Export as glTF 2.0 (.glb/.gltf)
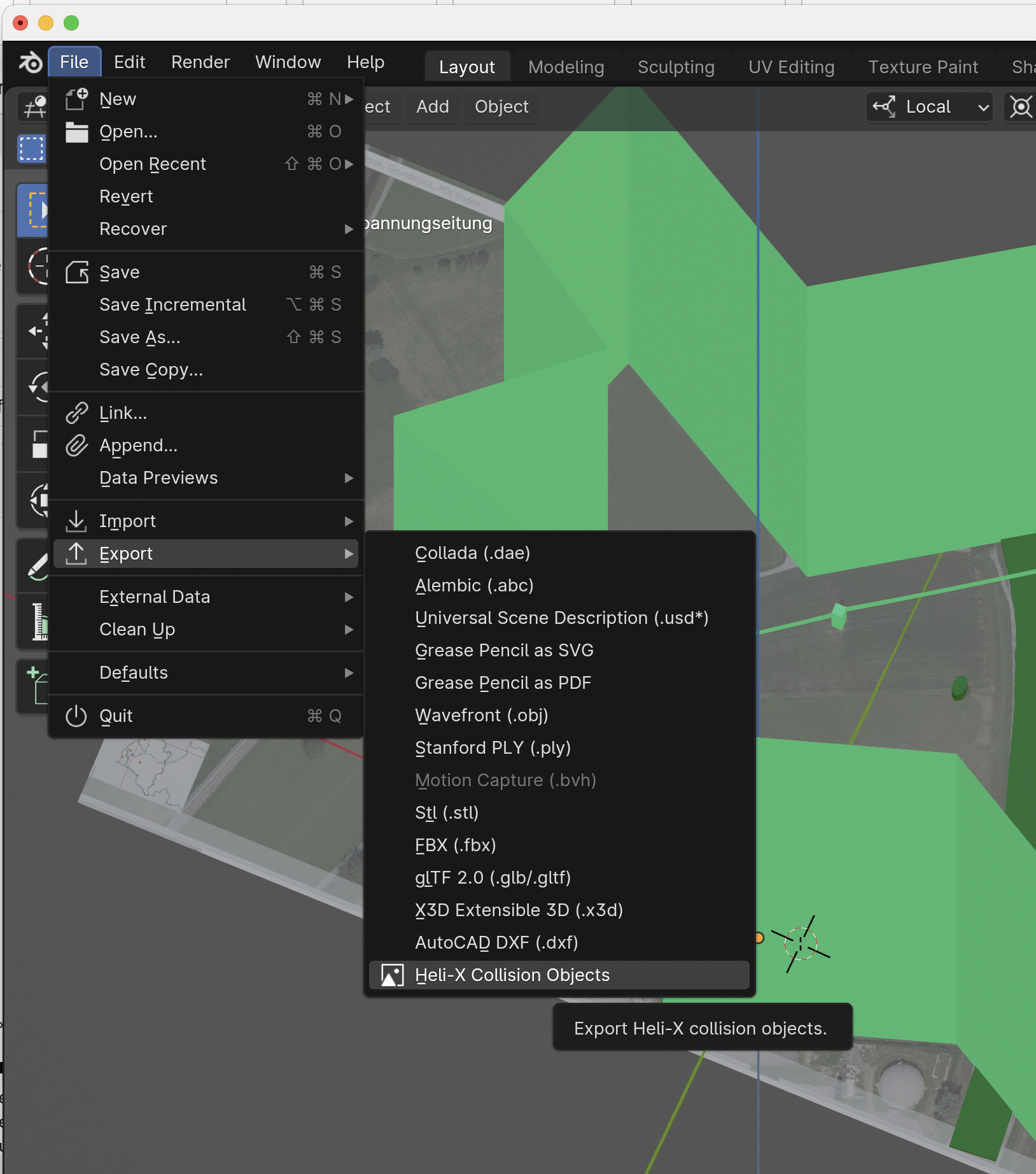The image size is (1036, 1174). pos(559,878)
